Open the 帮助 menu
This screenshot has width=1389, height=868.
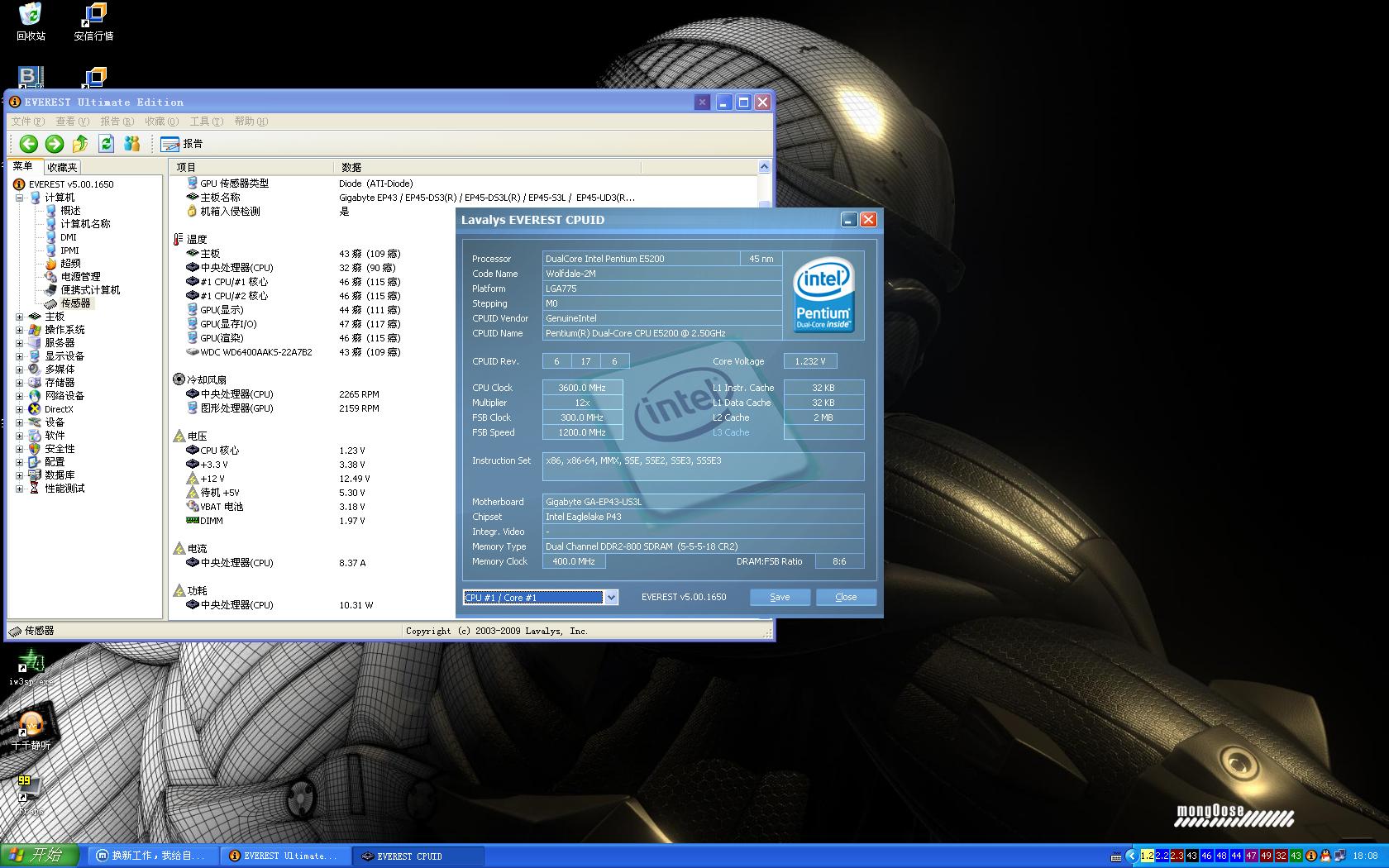[251, 122]
